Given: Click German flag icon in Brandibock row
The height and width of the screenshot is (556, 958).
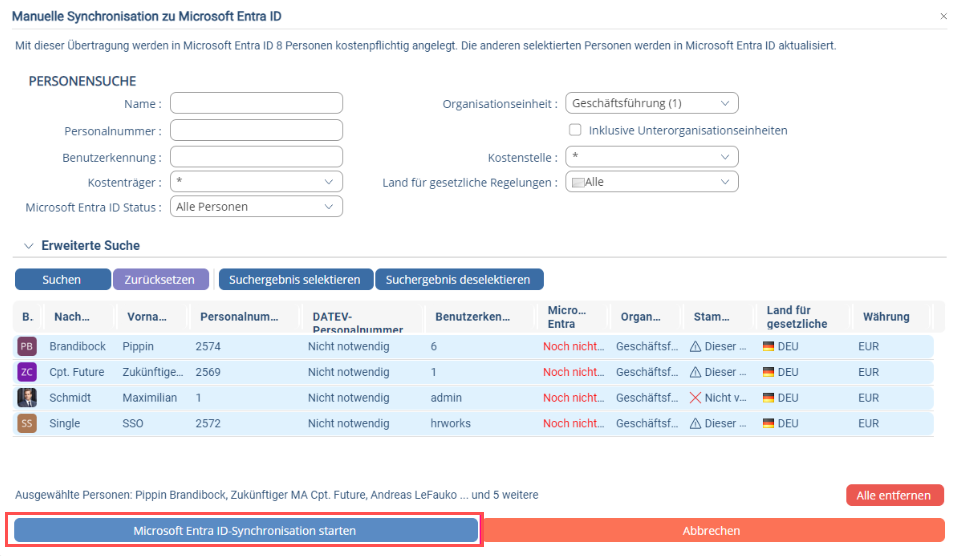Looking at the screenshot, I should 769,346.
